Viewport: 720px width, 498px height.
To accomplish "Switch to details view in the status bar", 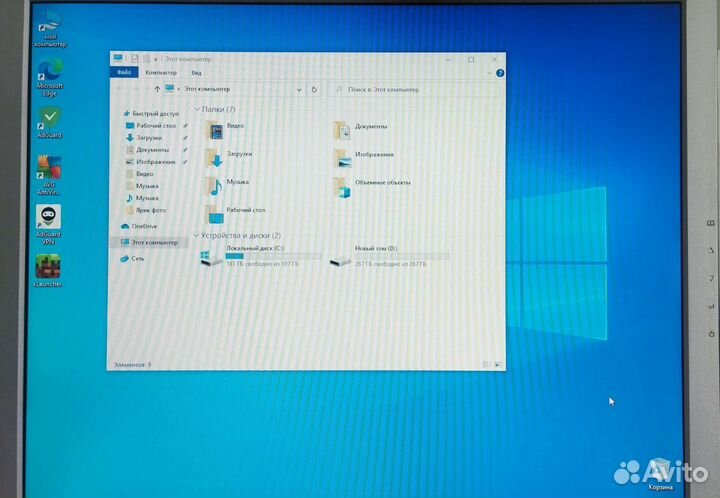I will point(486,364).
